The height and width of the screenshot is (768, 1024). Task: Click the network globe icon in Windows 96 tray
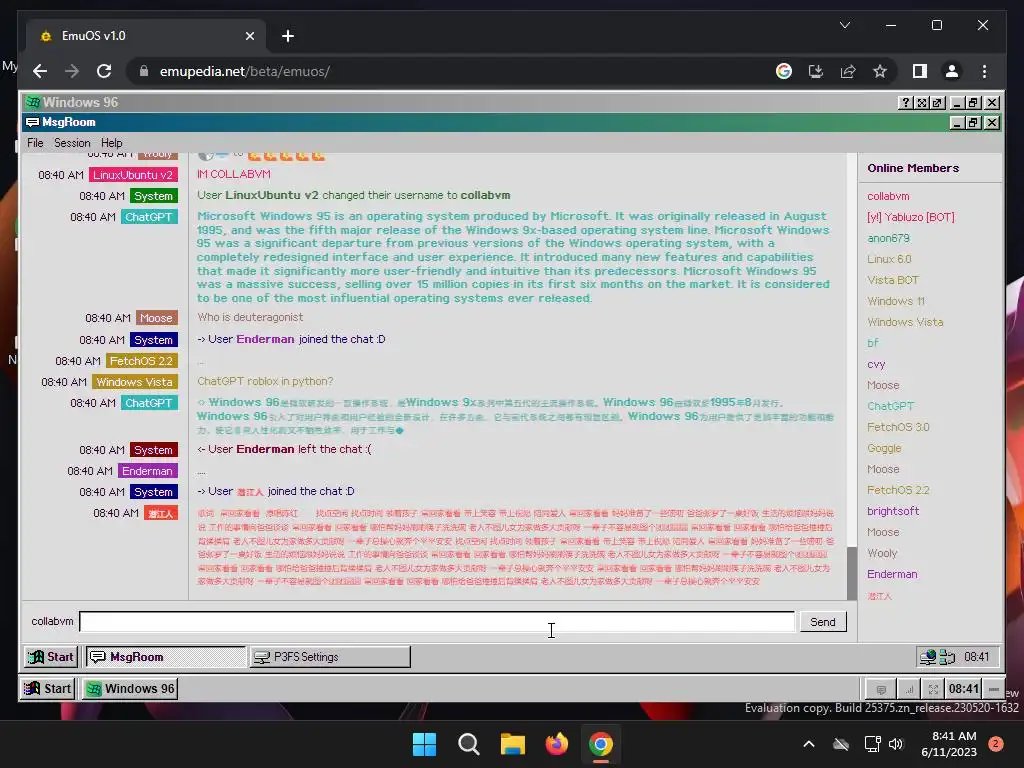[x=928, y=657]
